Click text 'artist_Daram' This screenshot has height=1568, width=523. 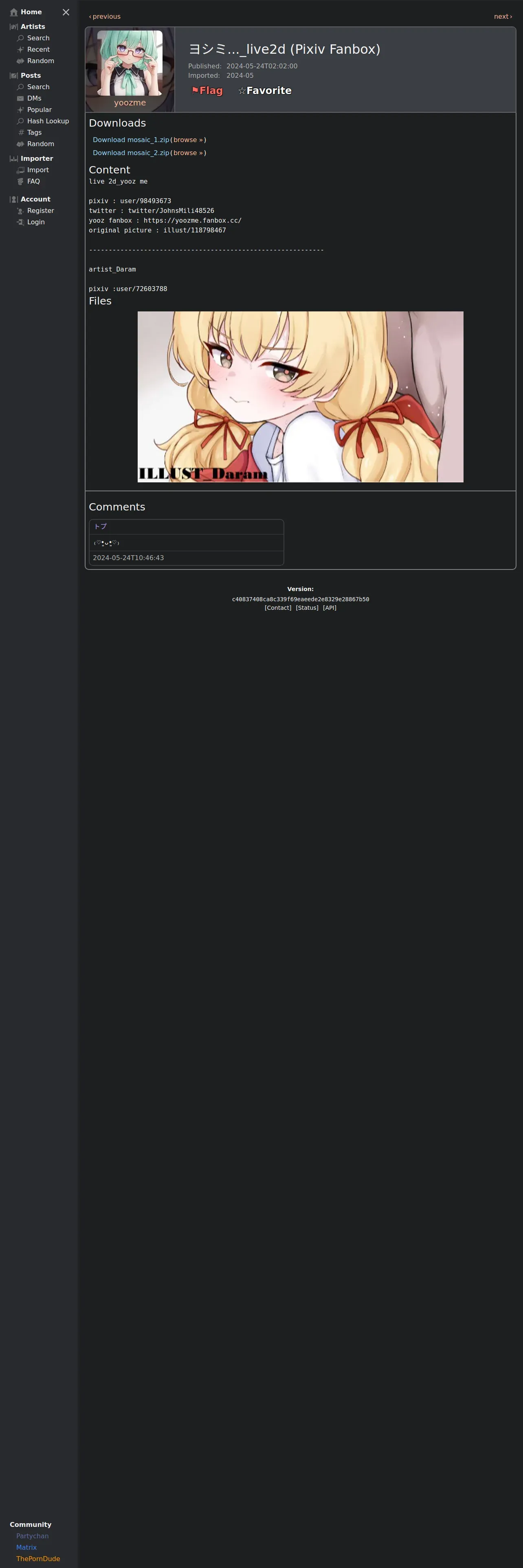point(113,269)
